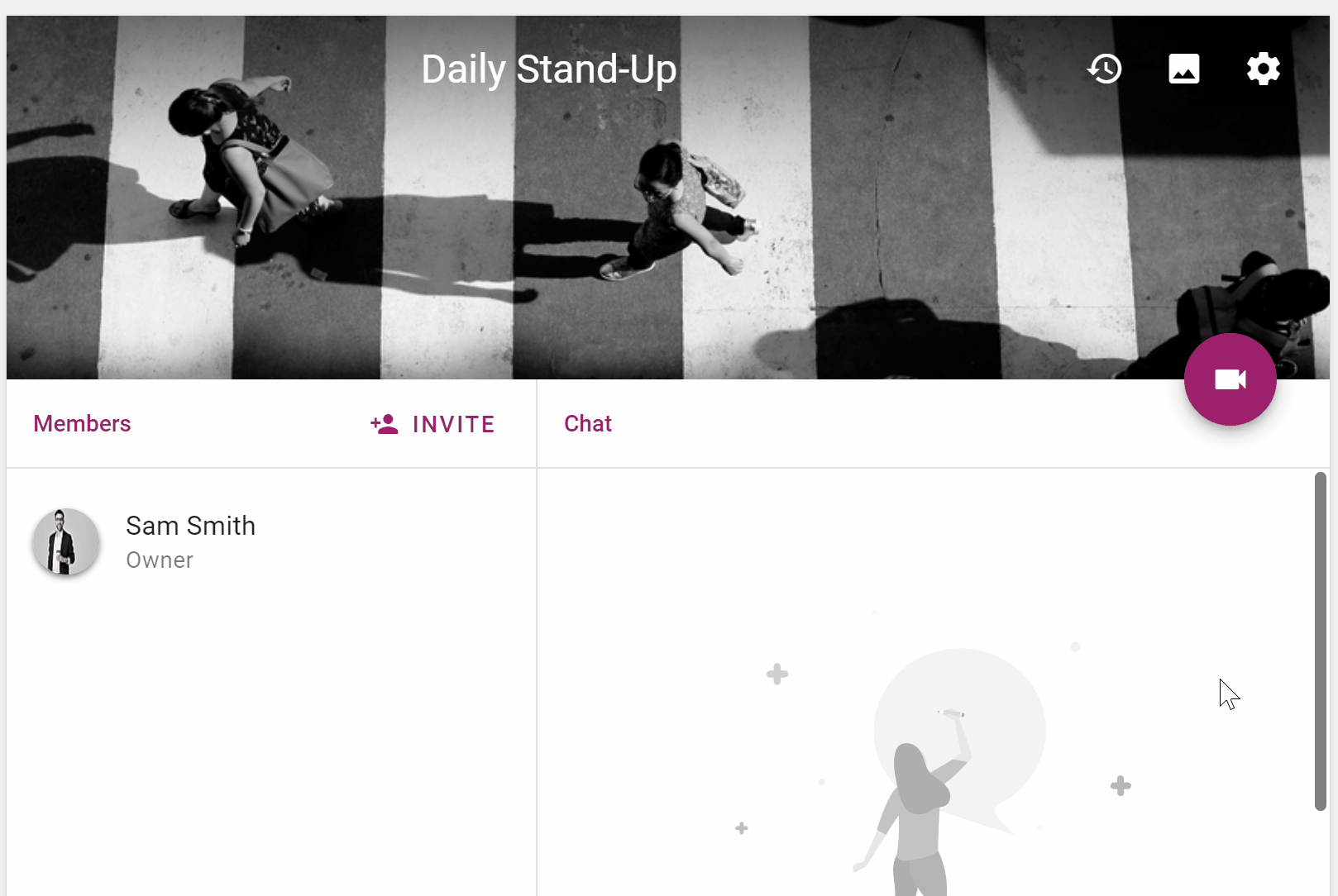Click the Owner role label
Viewport: 1338px width, 896px height.
pos(160,560)
